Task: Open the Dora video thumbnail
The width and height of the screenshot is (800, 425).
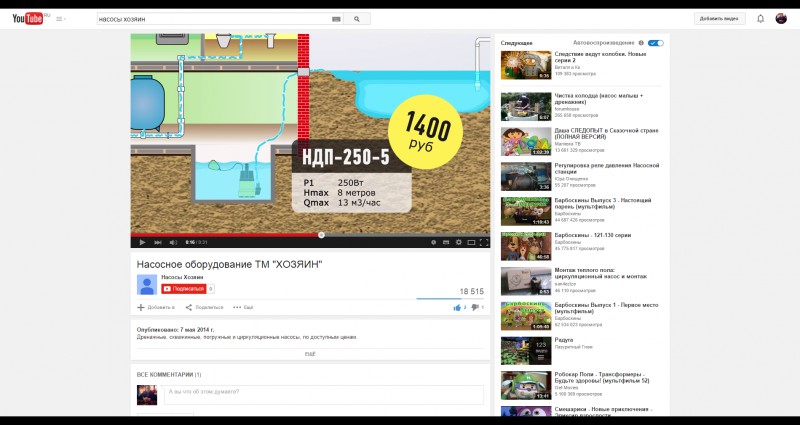Action: (526, 141)
